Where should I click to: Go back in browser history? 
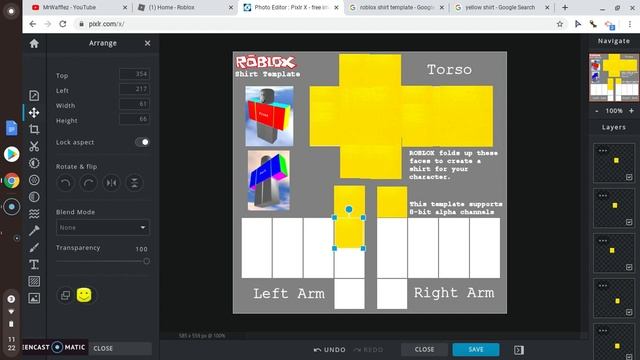pos(33,24)
